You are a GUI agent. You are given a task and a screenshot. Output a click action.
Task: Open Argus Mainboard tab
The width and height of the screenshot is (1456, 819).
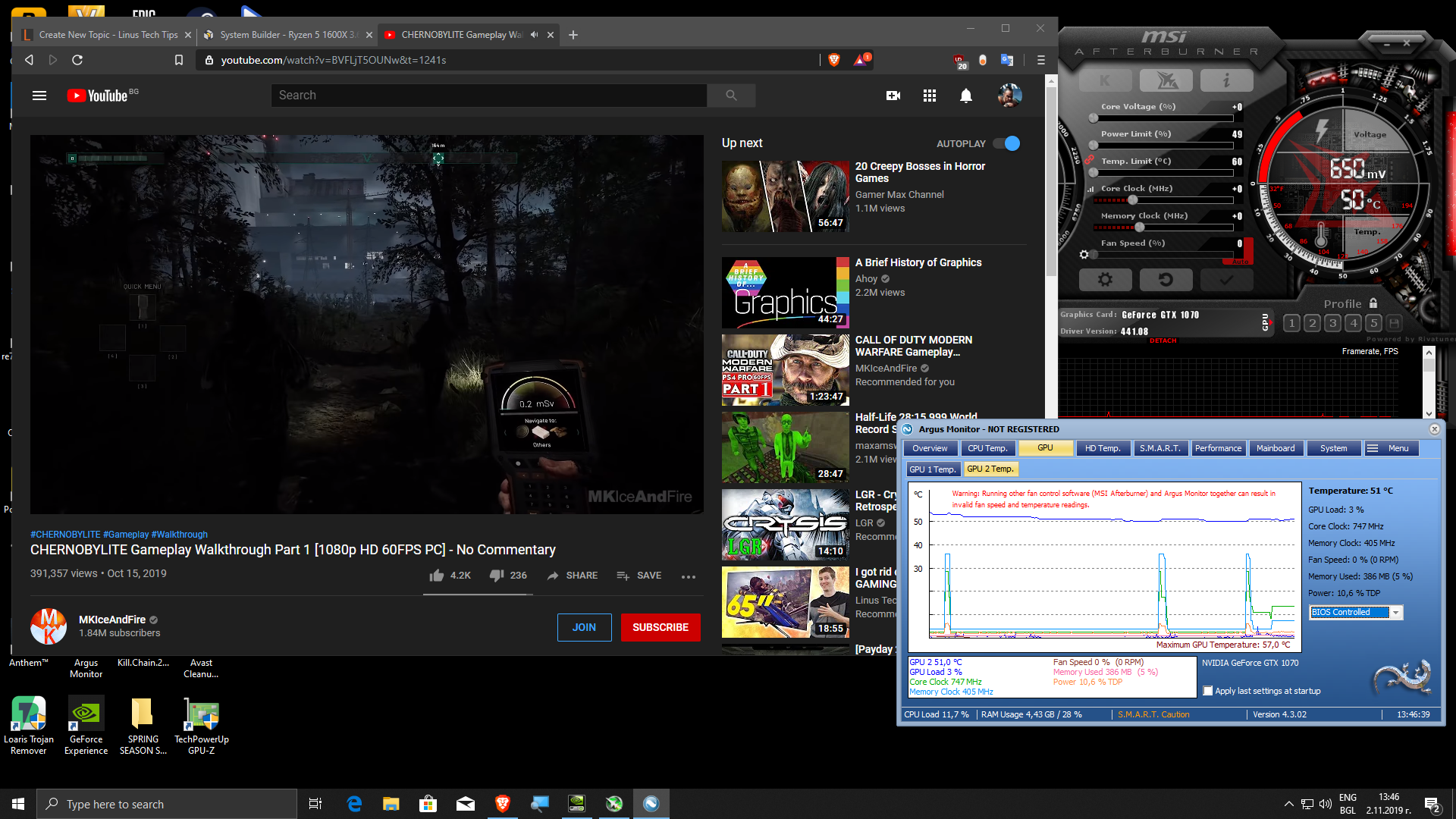pos(1276,449)
